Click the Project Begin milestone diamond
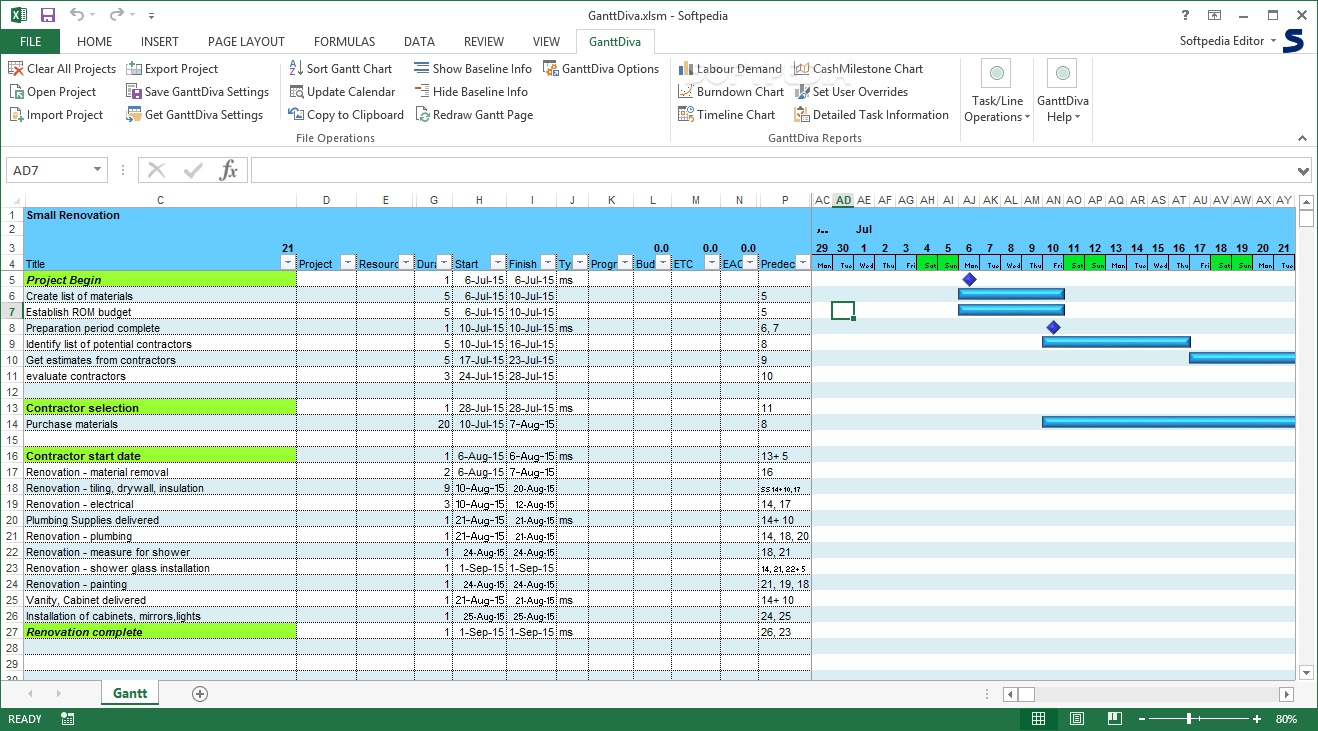 coord(969,280)
